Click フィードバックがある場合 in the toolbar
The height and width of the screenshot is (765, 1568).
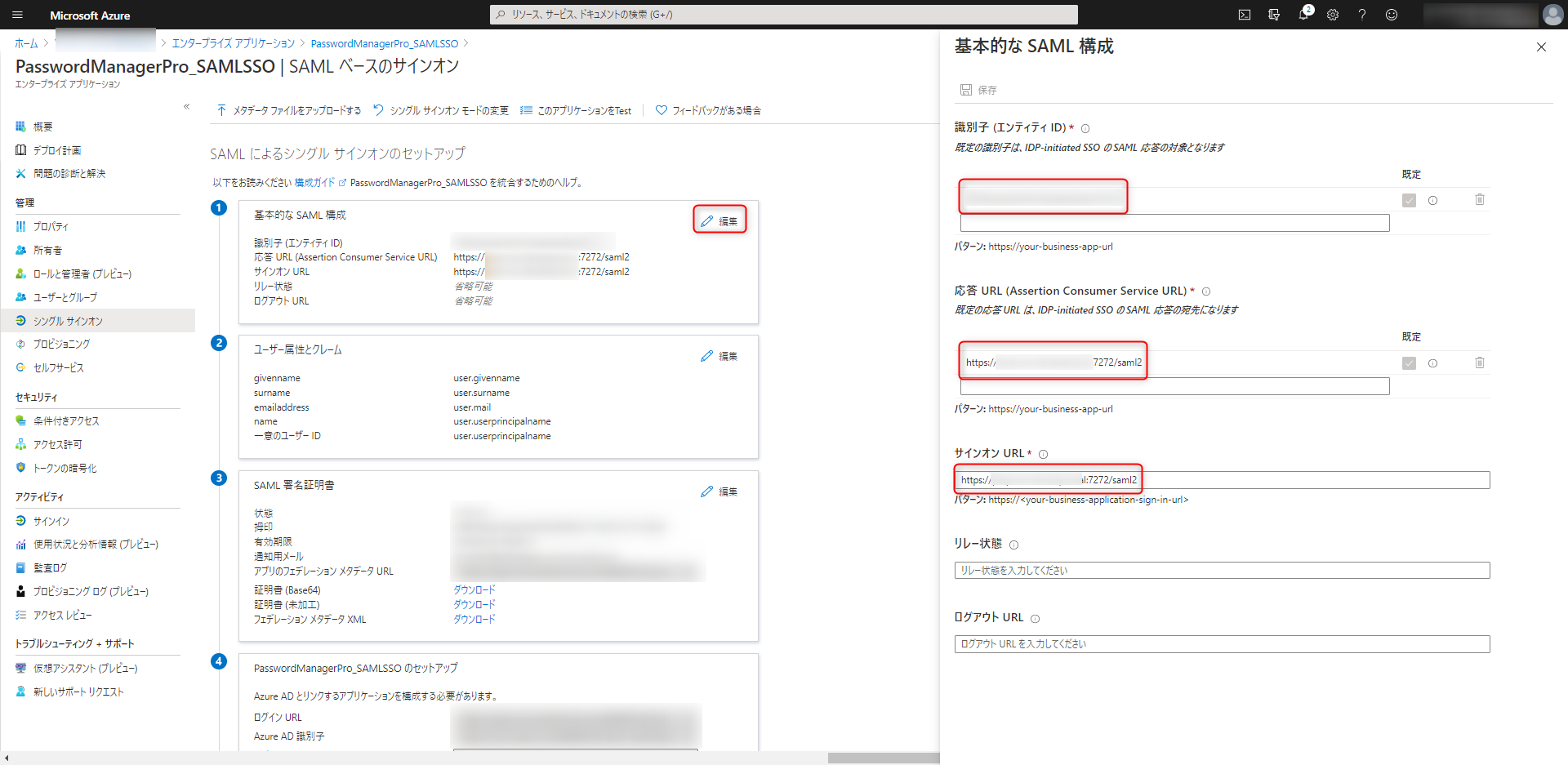(708, 110)
